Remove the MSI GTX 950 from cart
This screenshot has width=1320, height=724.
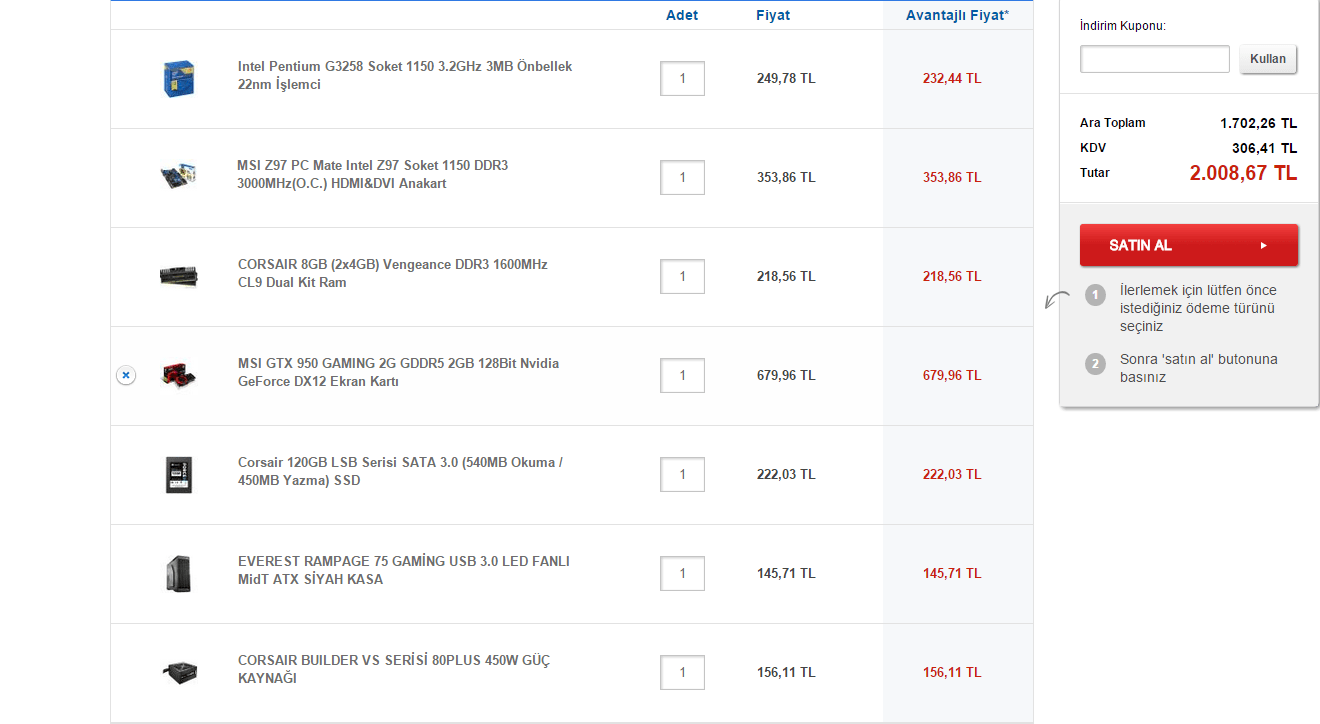(x=125, y=375)
